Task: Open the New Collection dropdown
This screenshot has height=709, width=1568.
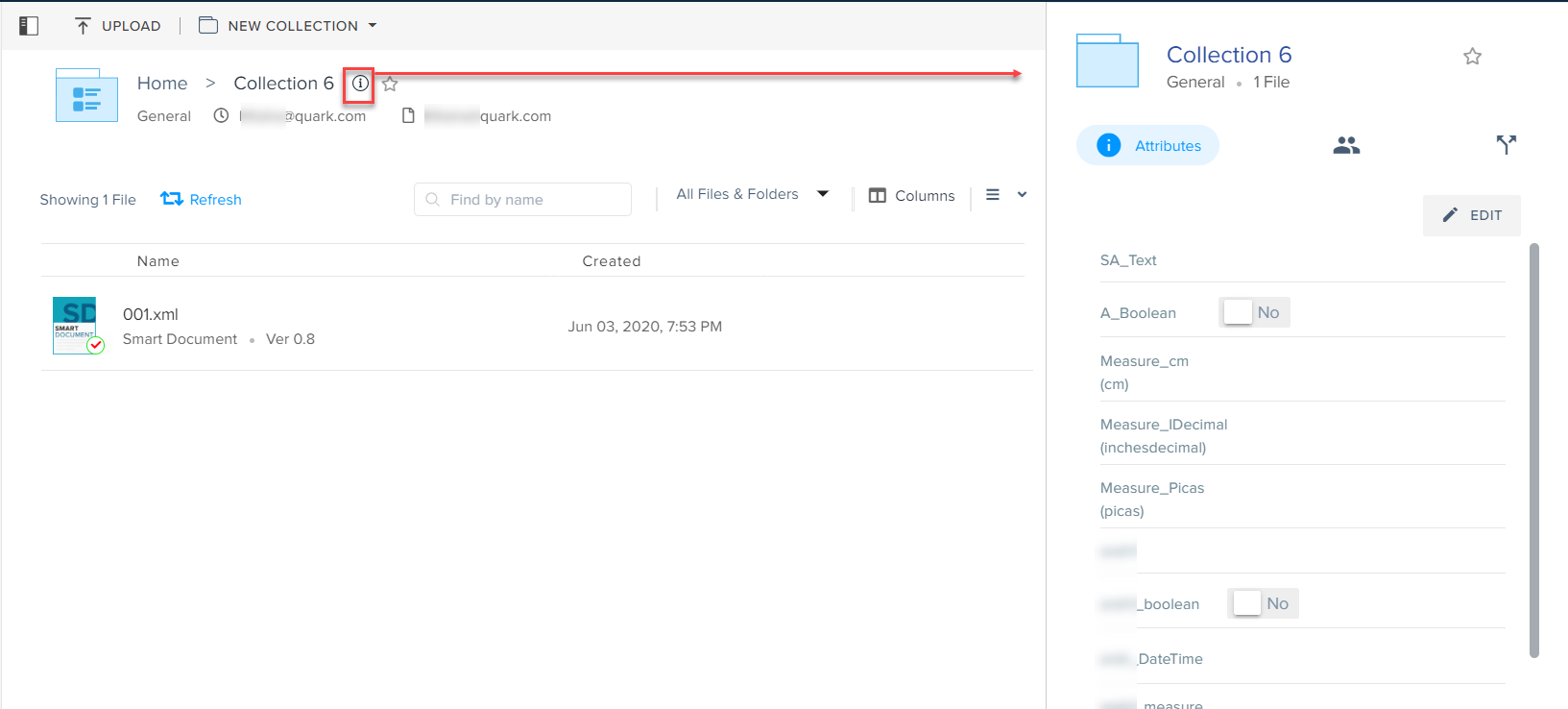Action: pyautogui.click(x=287, y=26)
